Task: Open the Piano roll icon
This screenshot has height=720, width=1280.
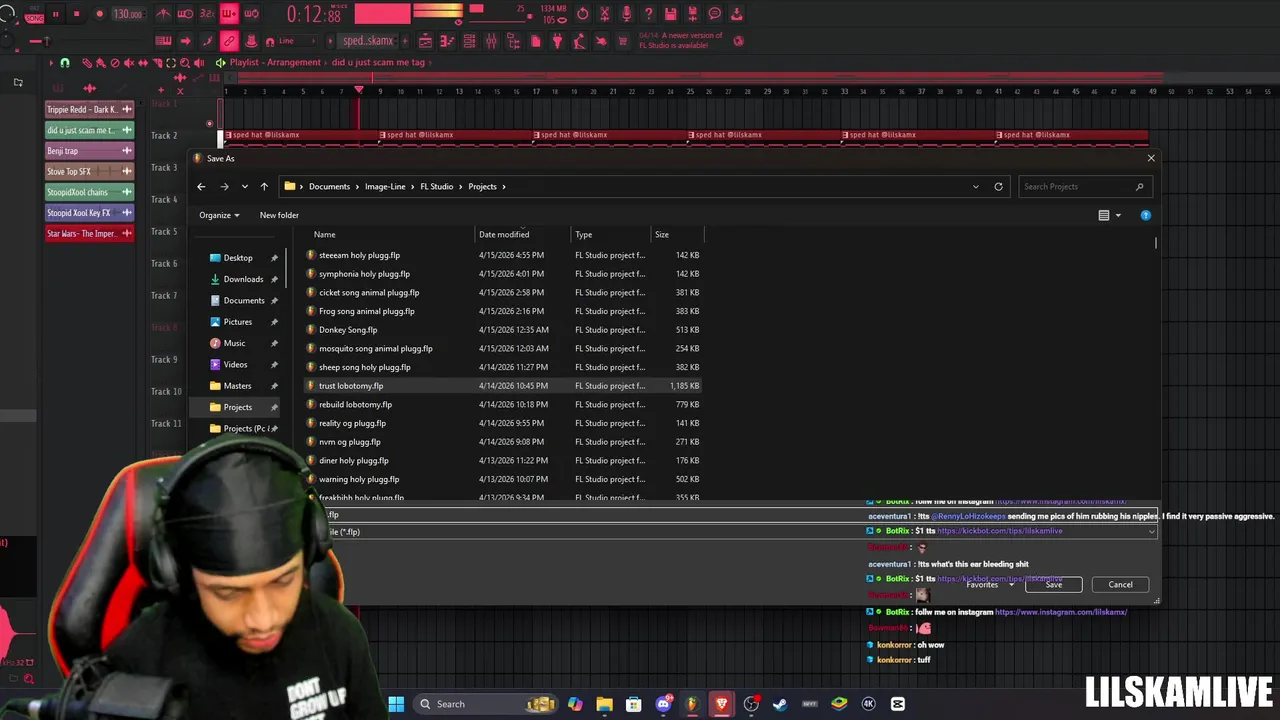Action: 447,41
